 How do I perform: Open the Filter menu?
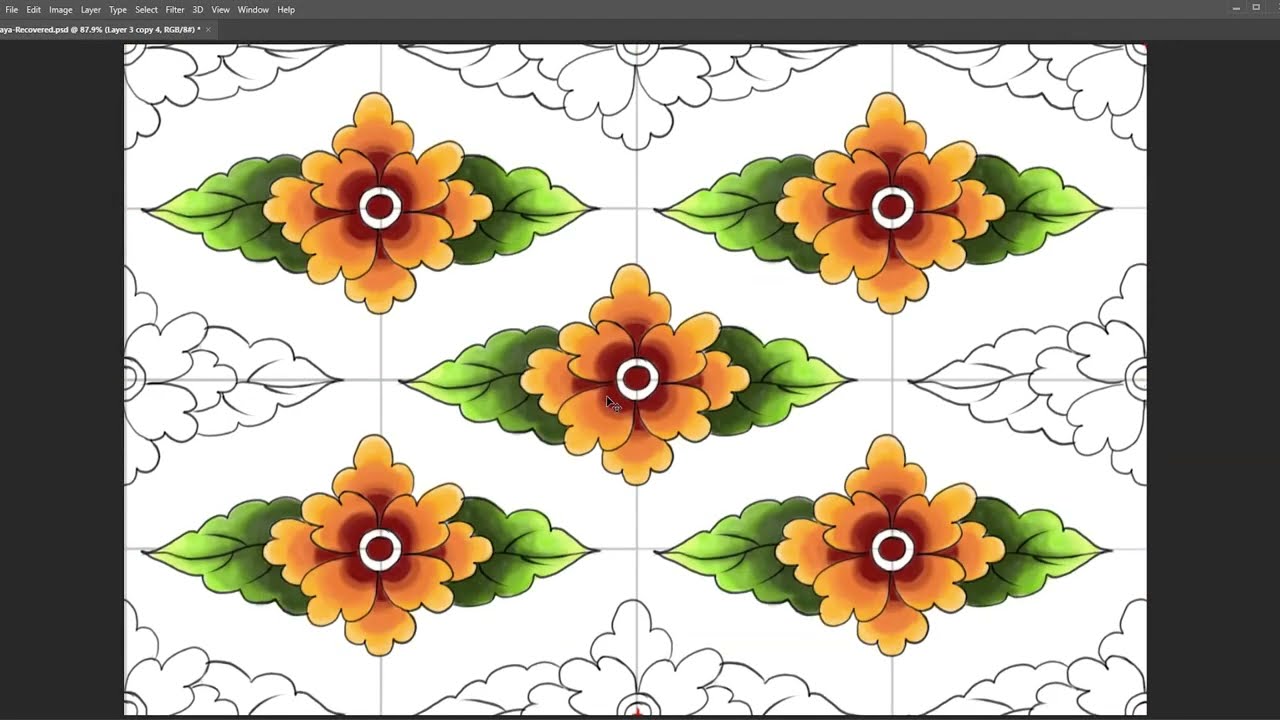tap(175, 9)
